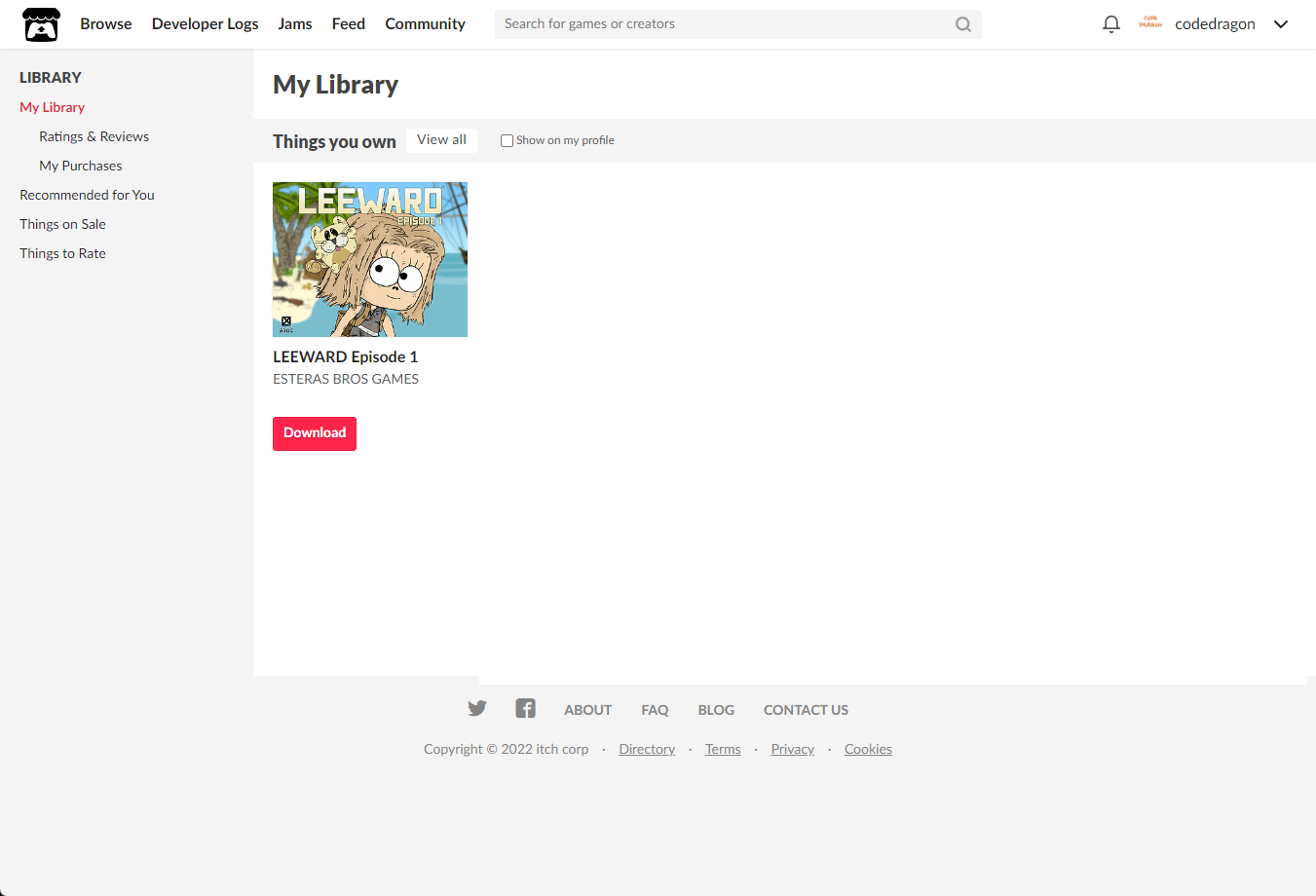Viewport: 1316px width, 896px height.
Task: Click the Things you own heading
Action: (334, 141)
